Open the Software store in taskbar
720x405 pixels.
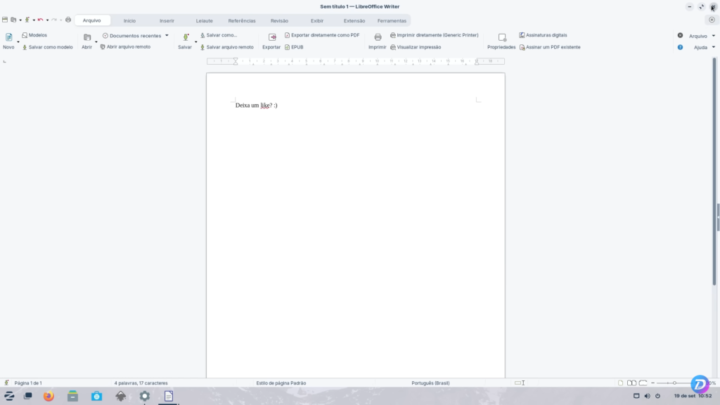pos(96,396)
